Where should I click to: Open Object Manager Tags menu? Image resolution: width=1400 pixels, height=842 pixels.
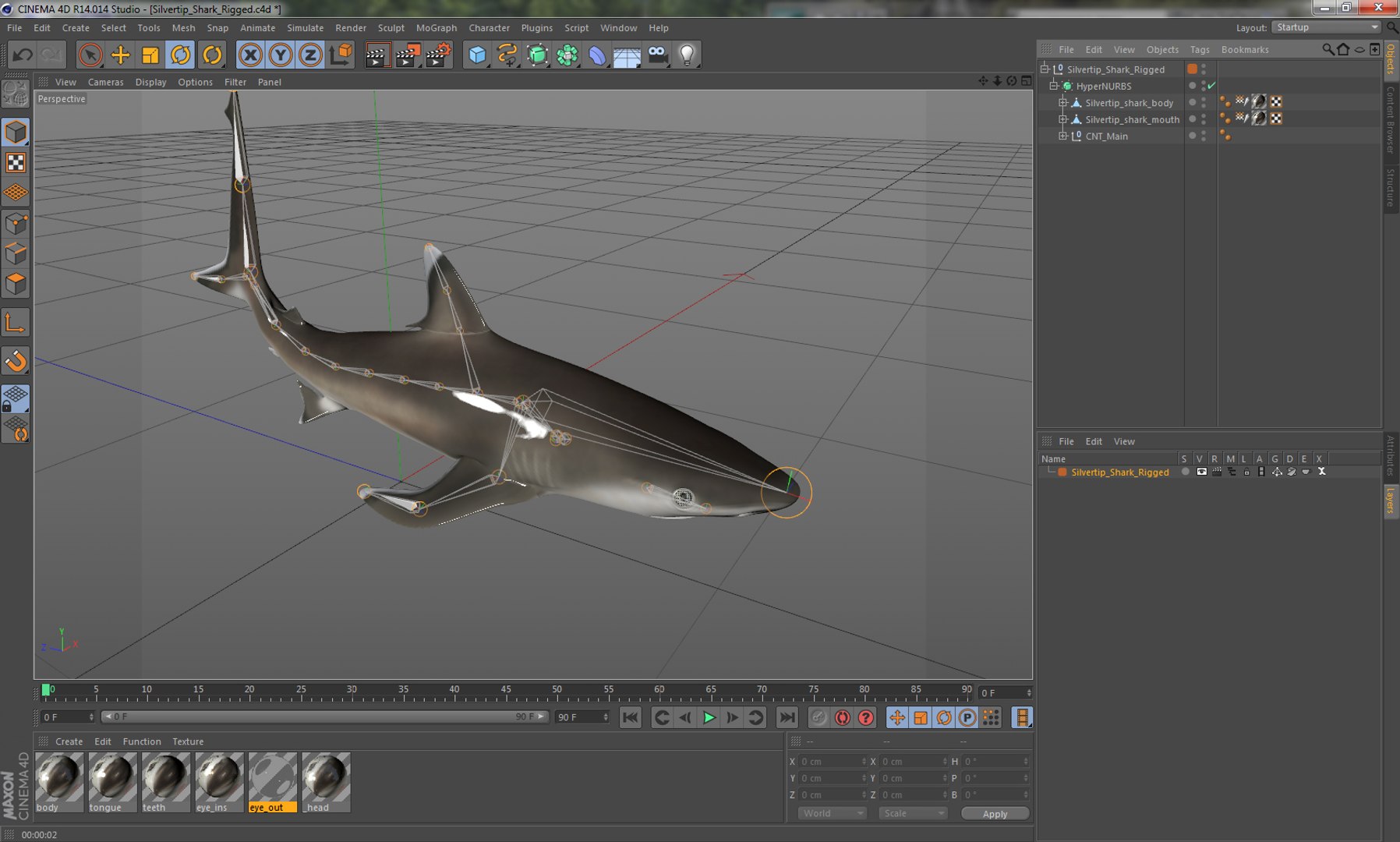point(1200,50)
